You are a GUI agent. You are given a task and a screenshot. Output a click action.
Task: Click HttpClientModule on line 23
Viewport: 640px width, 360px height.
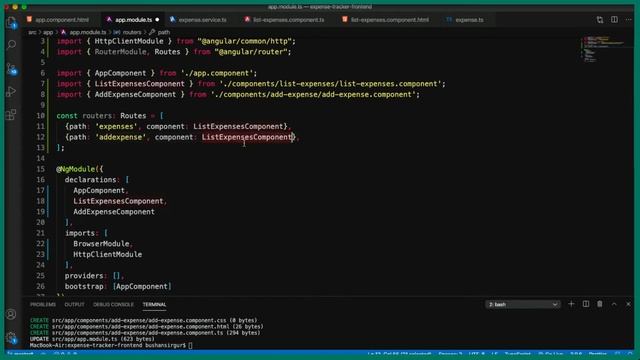tap(108, 254)
